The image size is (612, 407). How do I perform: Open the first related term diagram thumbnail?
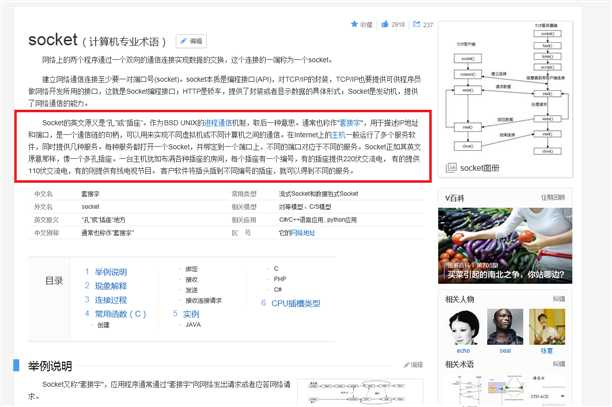tap(467, 389)
